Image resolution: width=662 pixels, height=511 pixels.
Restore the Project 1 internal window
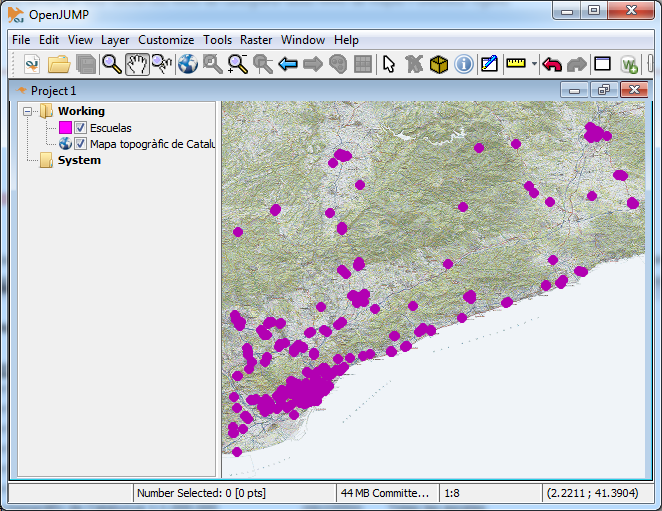coord(604,90)
